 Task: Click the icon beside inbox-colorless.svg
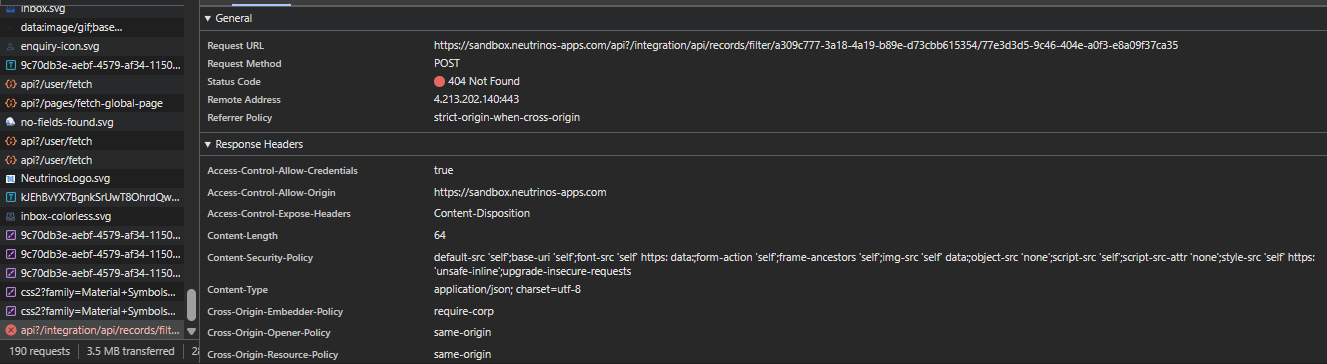coord(11,216)
